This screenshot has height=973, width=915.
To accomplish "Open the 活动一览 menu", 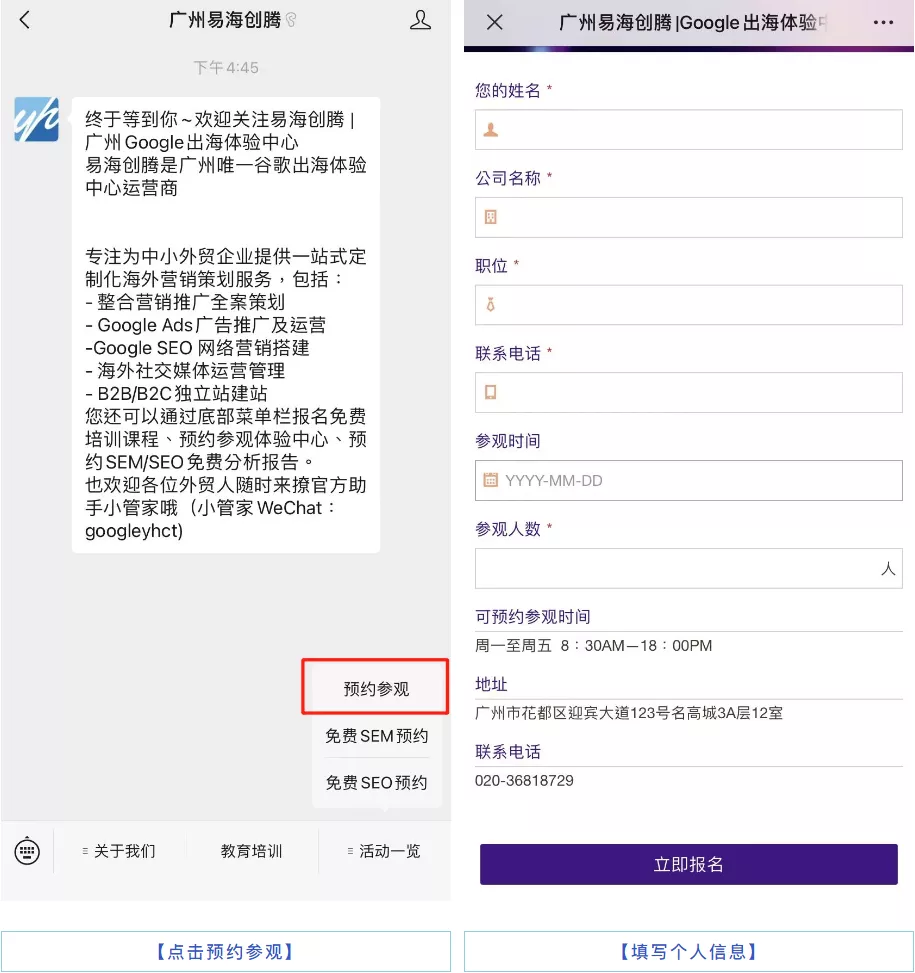I will 384,851.
